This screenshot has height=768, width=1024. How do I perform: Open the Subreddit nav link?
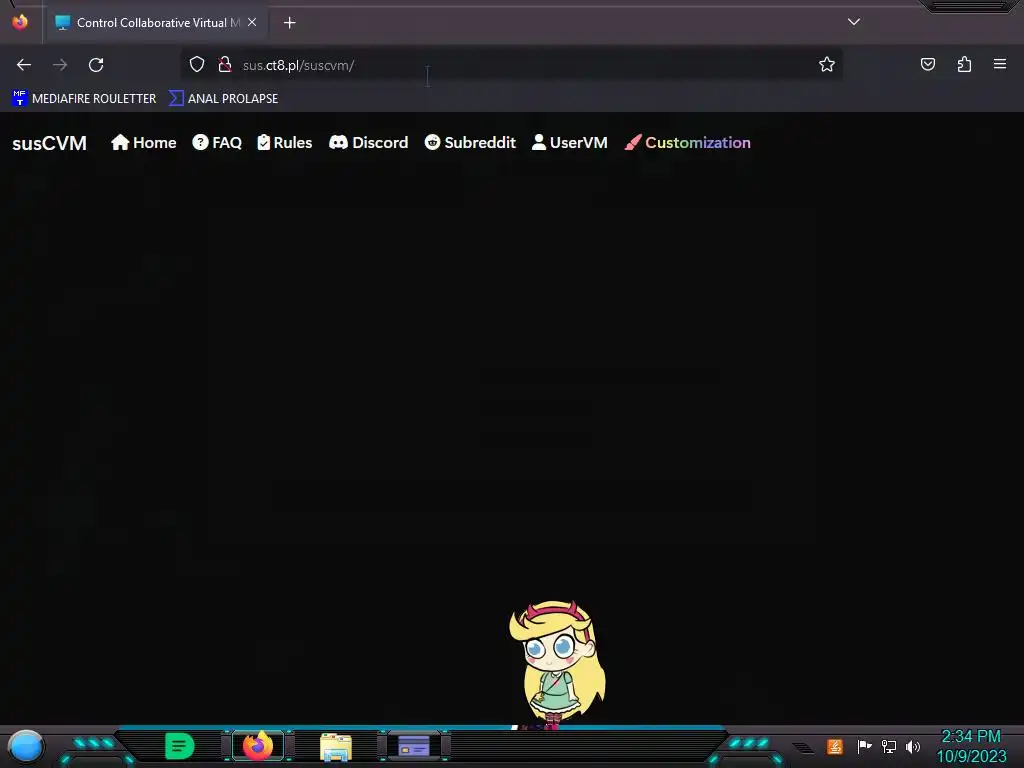pyautogui.click(x=470, y=142)
